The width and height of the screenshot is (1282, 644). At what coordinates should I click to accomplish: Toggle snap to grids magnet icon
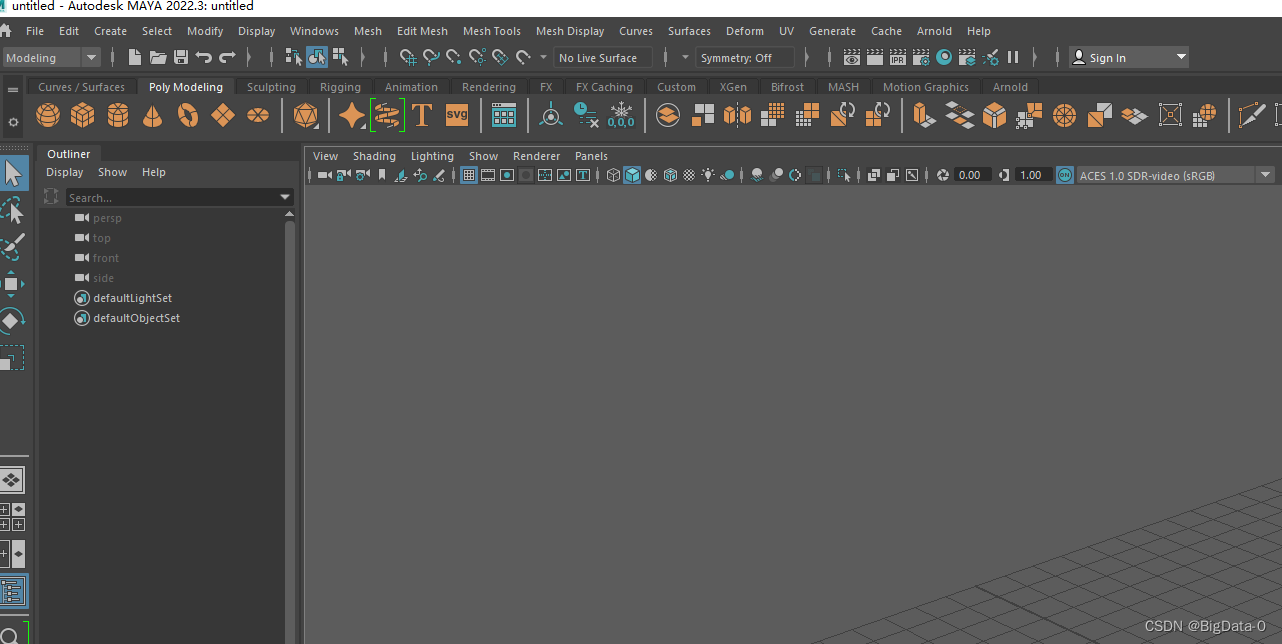coord(408,58)
